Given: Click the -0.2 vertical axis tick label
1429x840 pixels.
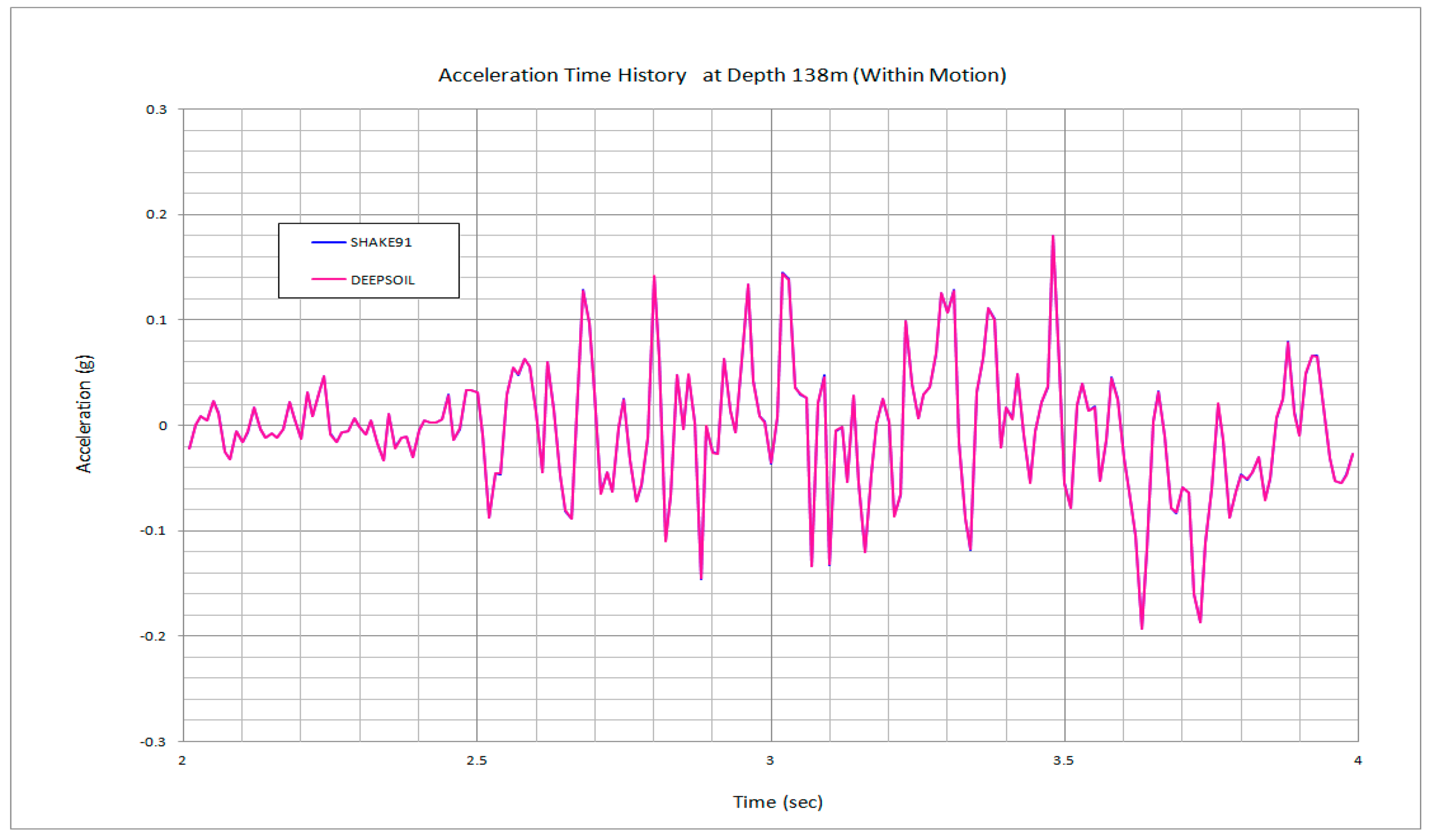Looking at the screenshot, I should coord(153,636).
